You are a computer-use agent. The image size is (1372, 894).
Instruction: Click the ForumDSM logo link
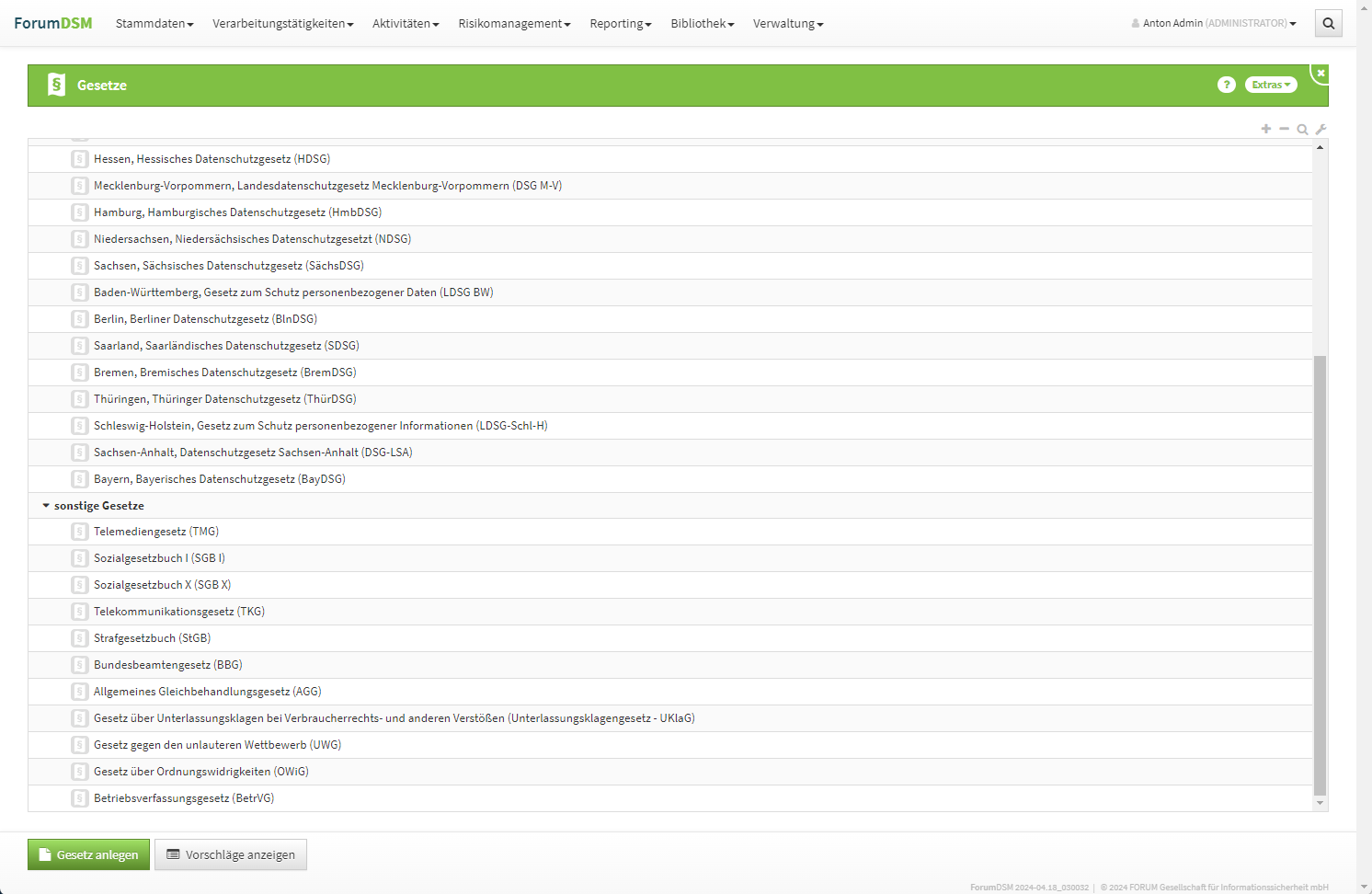pyautogui.click(x=53, y=23)
